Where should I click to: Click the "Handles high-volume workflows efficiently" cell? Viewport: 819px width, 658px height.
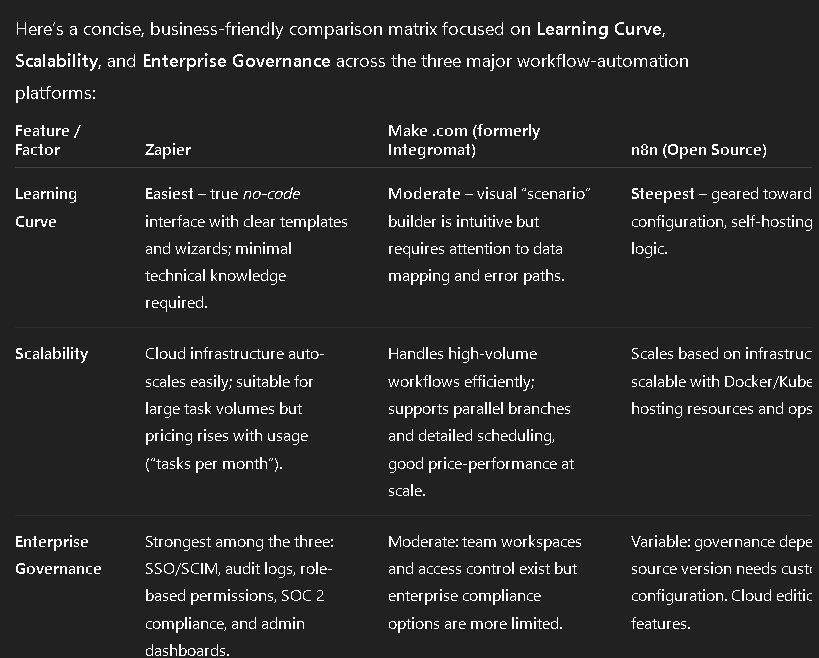click(479, 421)
